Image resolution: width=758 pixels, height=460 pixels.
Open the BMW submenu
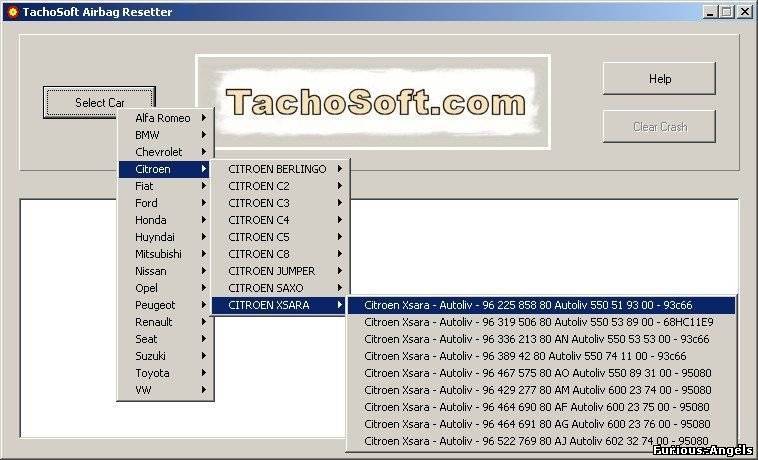(164, 135)
